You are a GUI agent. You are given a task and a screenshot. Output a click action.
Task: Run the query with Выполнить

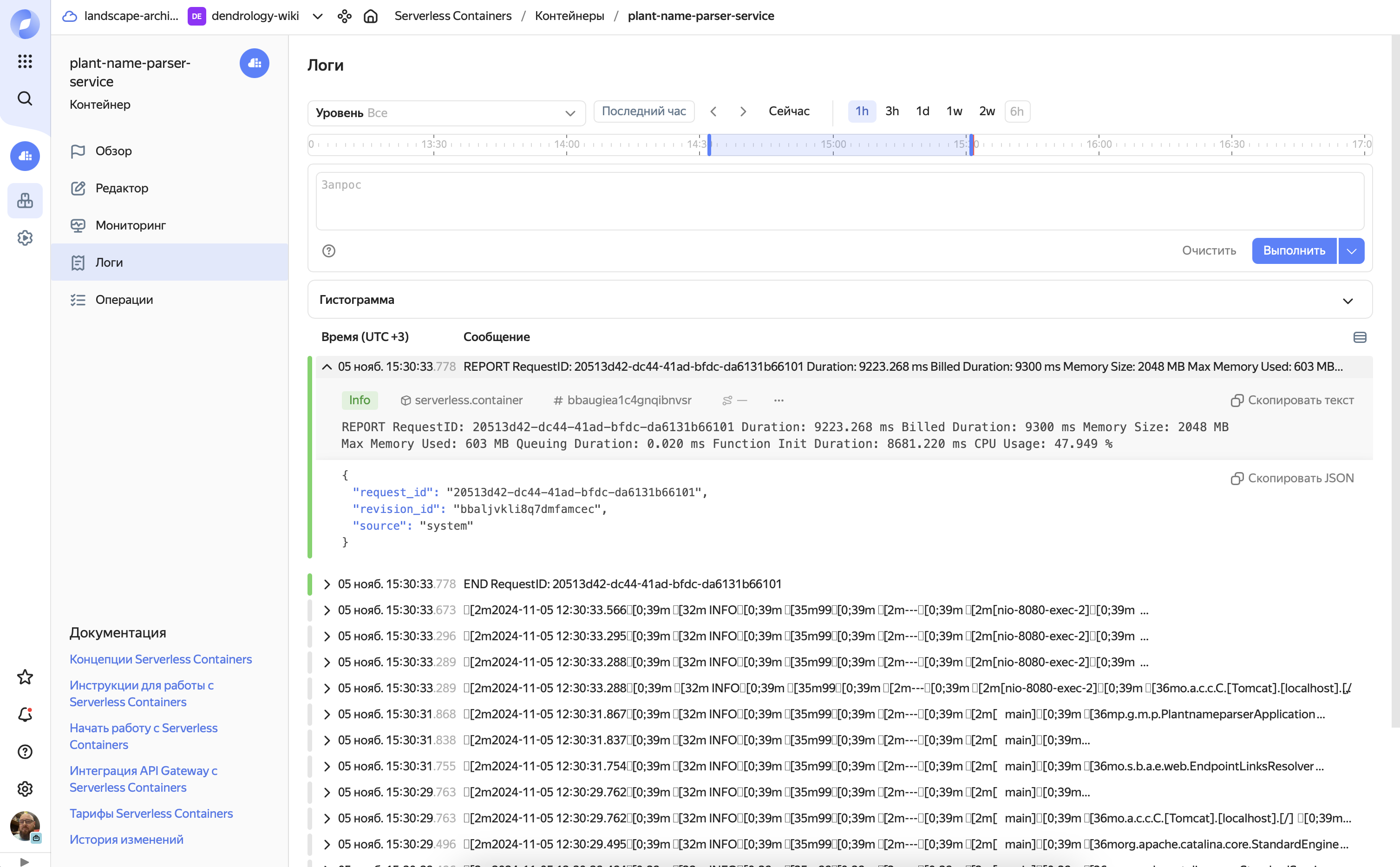[1294, 250]
